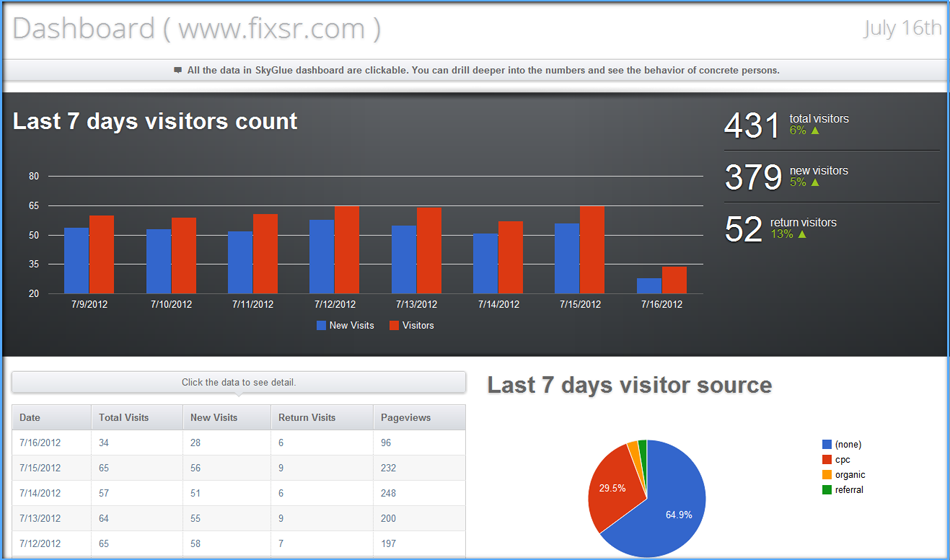Viewport: 950px width, 560px height.
Task: Click the New Visits column header
Action: click(x=227, y=418)
